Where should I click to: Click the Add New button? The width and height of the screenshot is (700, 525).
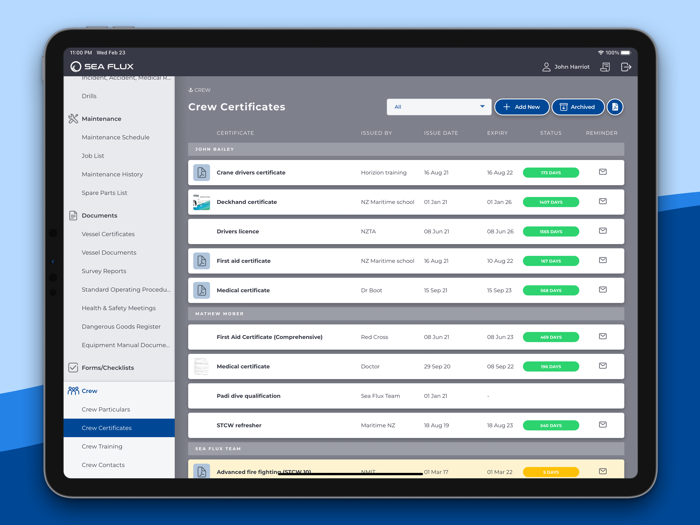pos(521,107)
